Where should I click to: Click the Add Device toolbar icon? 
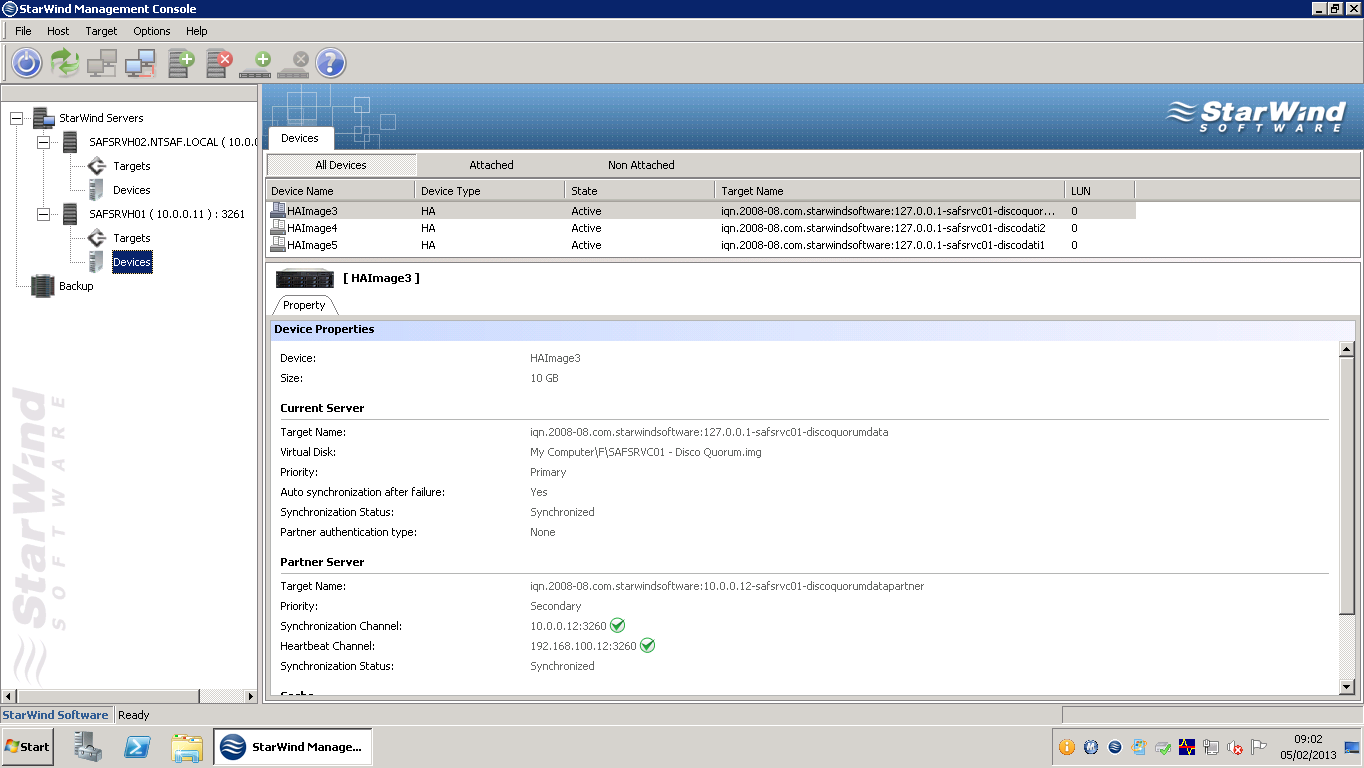(x=256, y=64)
